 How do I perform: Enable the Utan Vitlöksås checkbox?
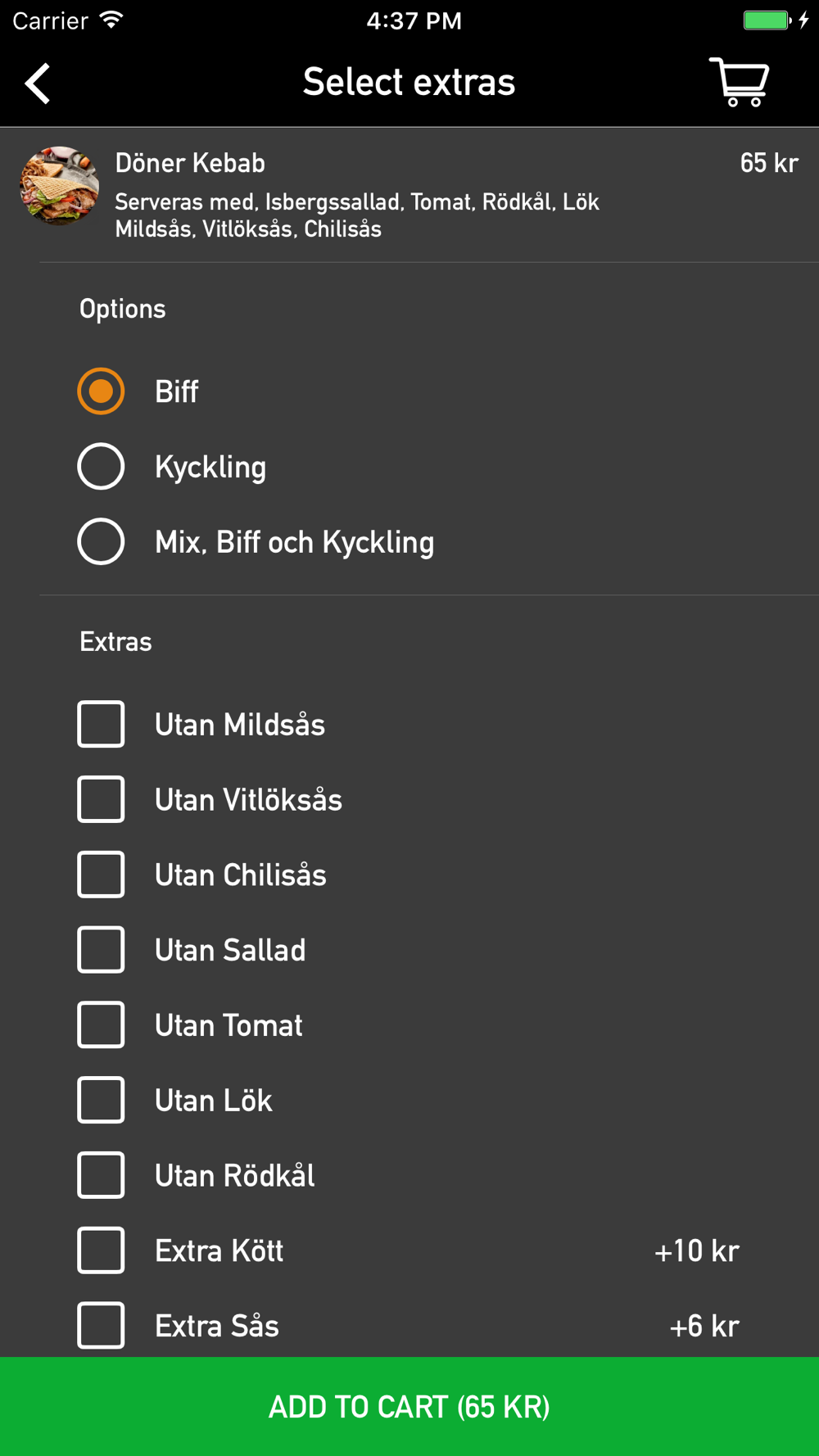101,799
